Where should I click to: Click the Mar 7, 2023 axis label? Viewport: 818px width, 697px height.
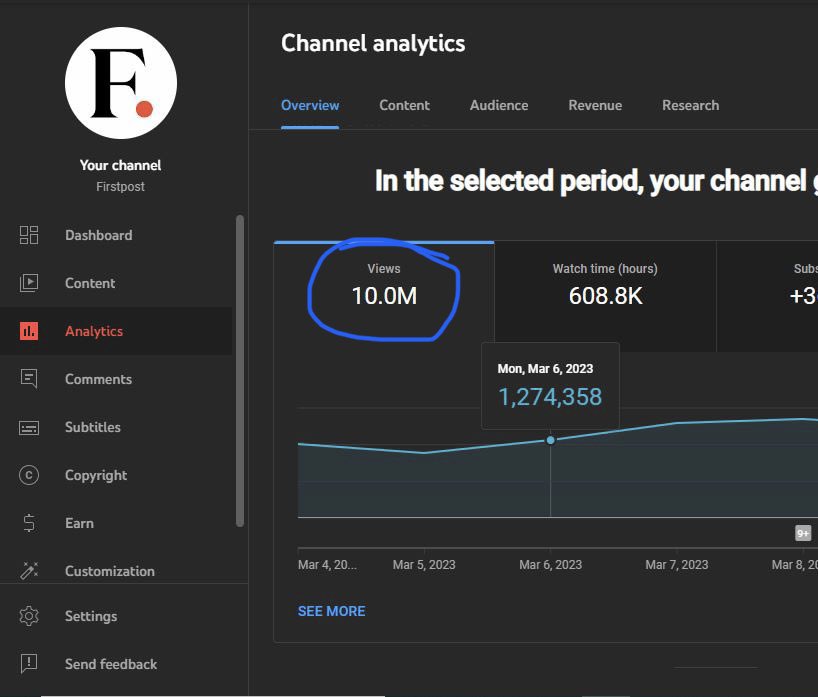677,565
